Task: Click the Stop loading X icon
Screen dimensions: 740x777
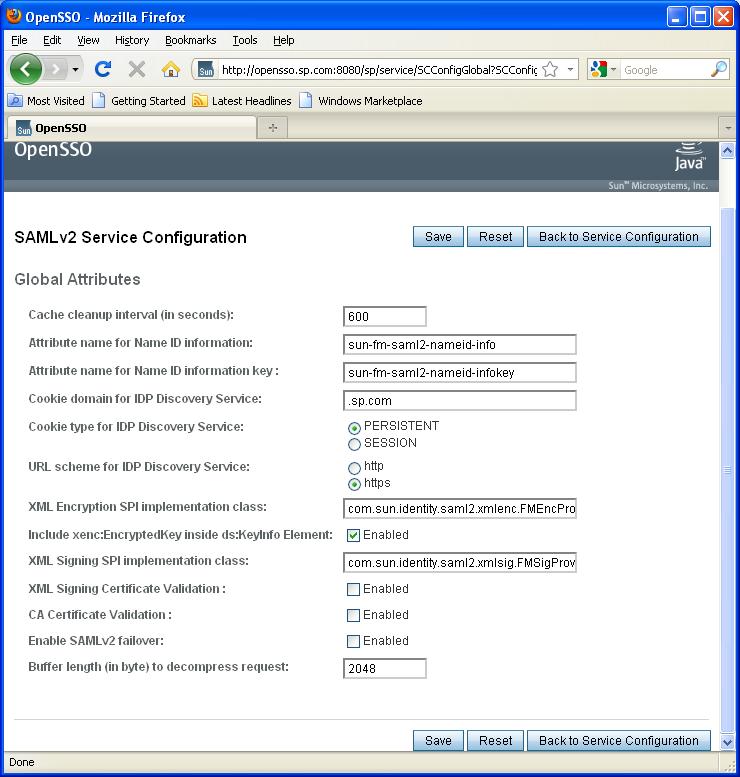Action: (x=137, y=69)
